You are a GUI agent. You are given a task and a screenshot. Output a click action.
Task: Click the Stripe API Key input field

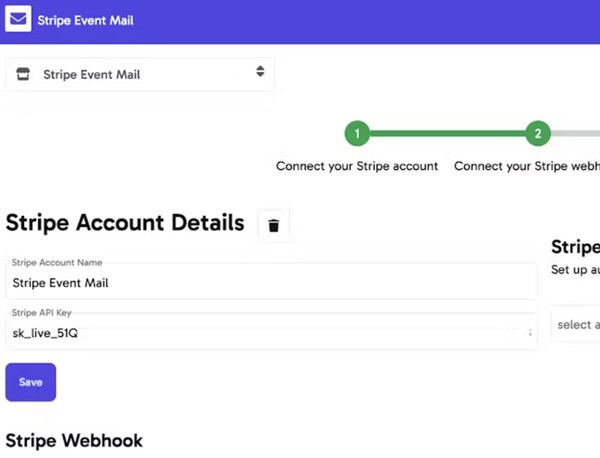(x=260, y=334)
